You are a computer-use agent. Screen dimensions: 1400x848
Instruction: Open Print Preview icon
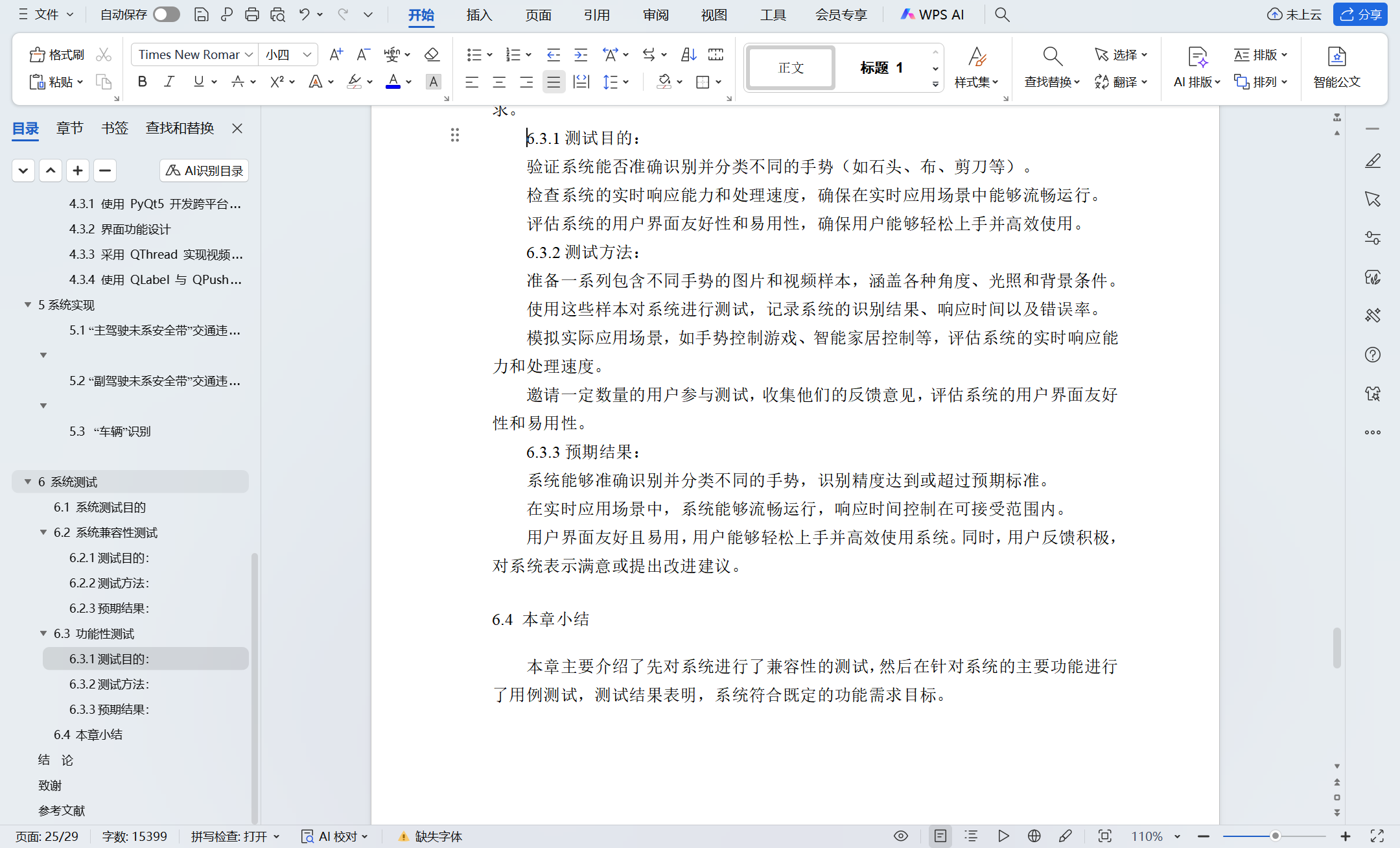pos(277,14)
